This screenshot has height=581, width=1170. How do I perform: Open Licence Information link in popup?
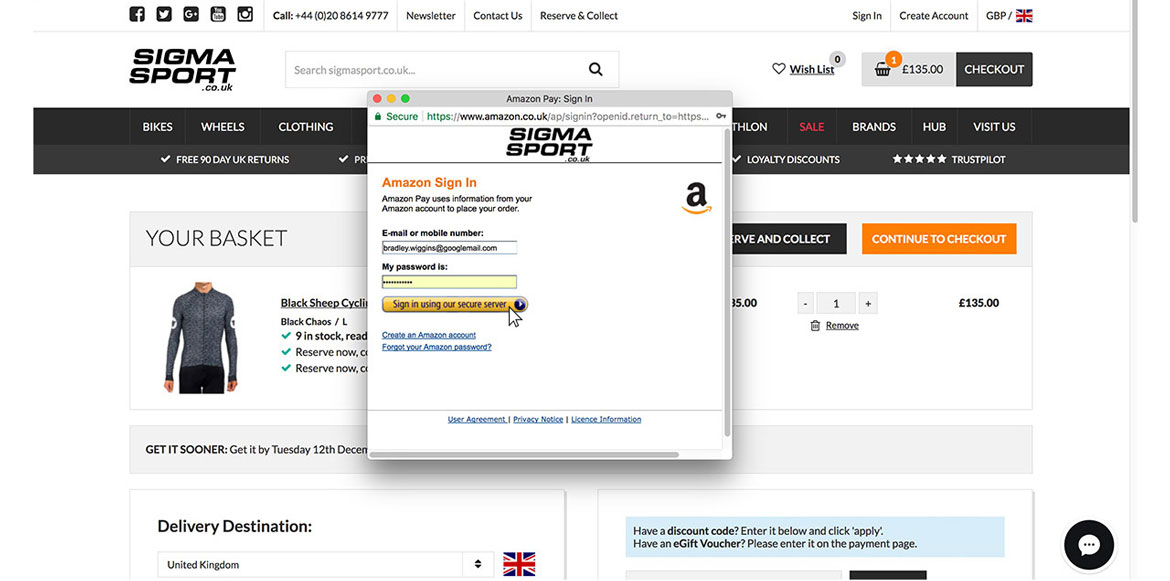(x=606, y=419)
